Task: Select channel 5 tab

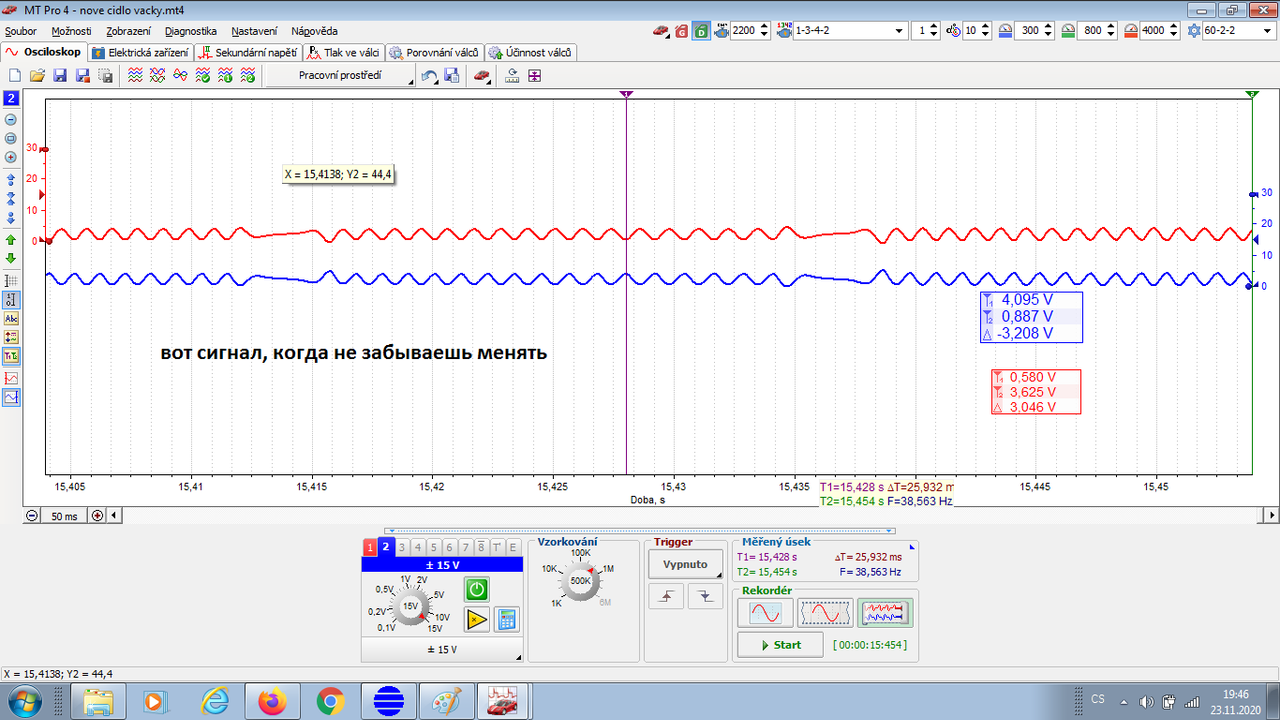Action: [434, 548]
